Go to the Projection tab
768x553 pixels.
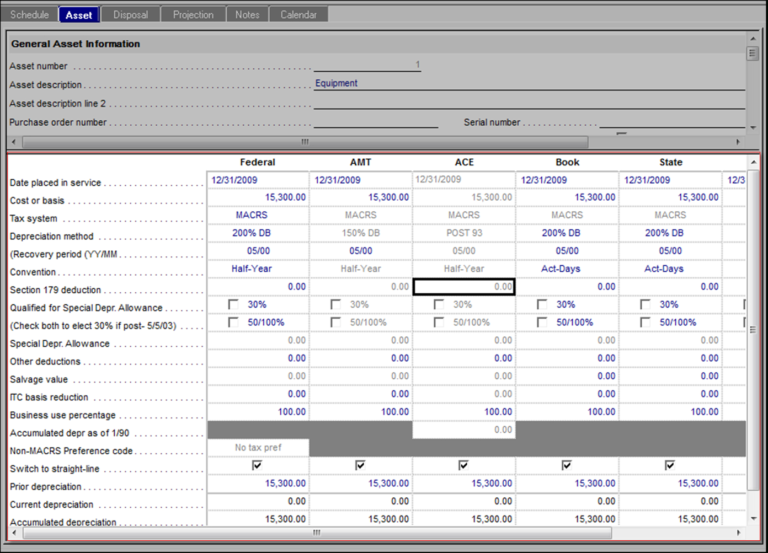193,15
